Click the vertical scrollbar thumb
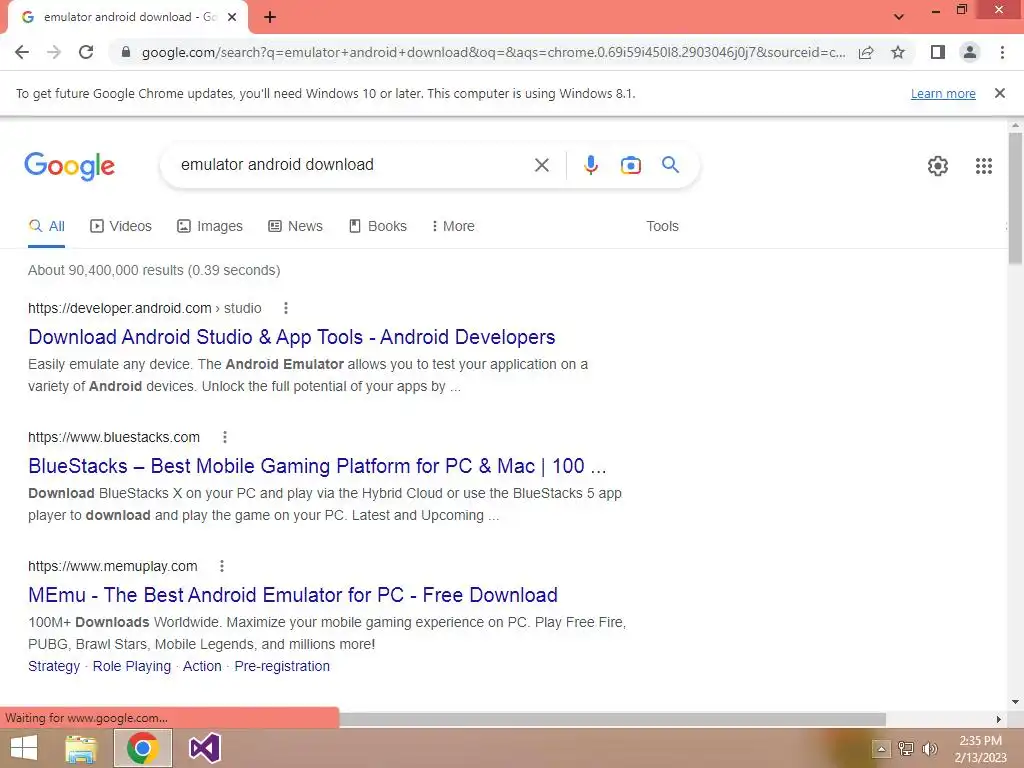 pos(1015,197)
